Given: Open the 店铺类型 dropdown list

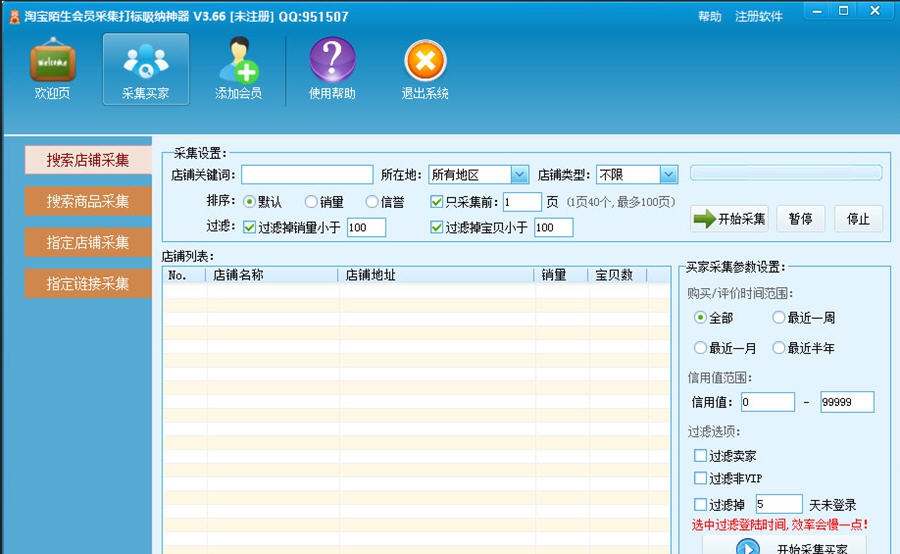Looking at the screenshot, I should [668, 175].
